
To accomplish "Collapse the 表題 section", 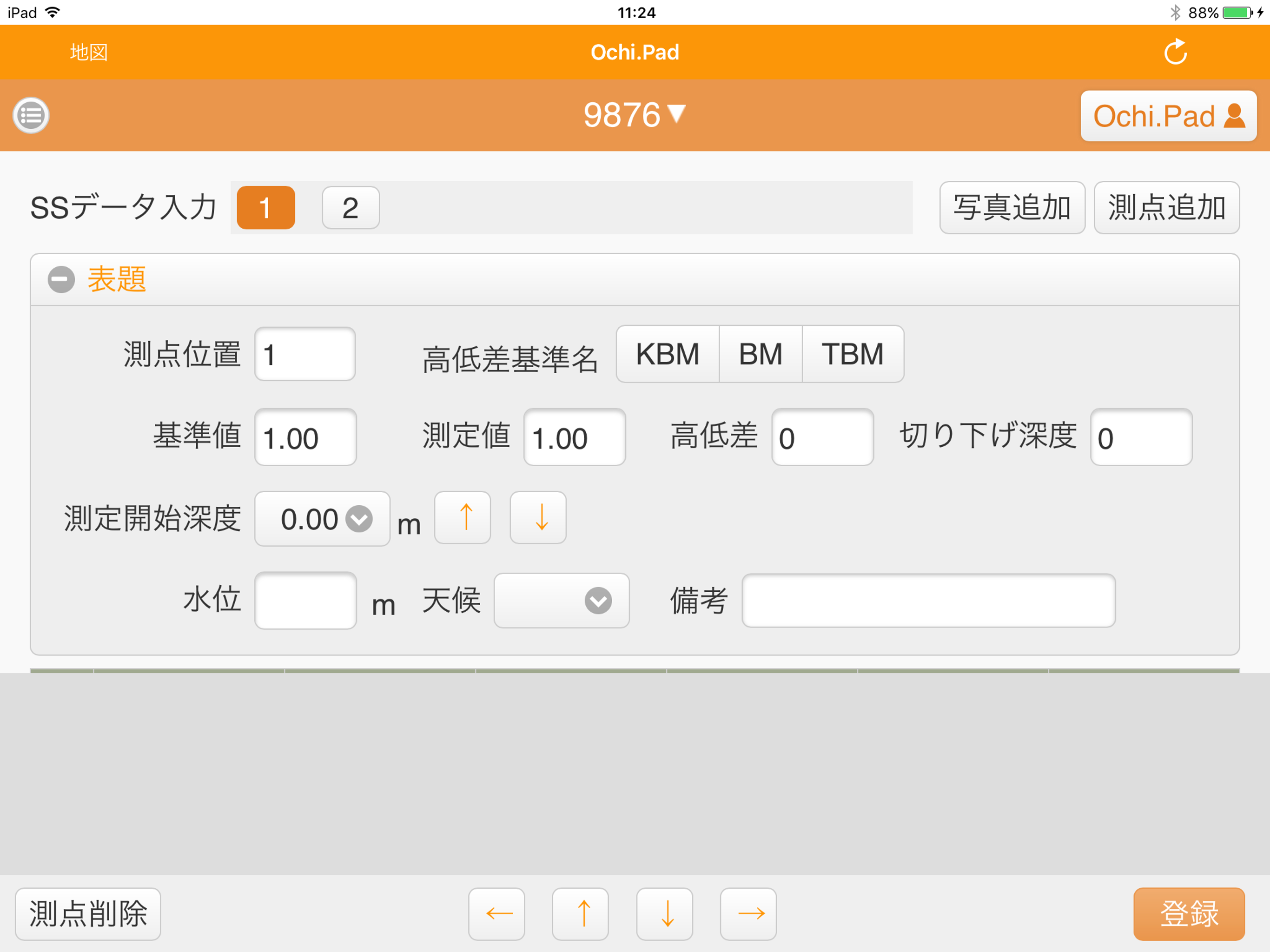I will click(61, 280).
